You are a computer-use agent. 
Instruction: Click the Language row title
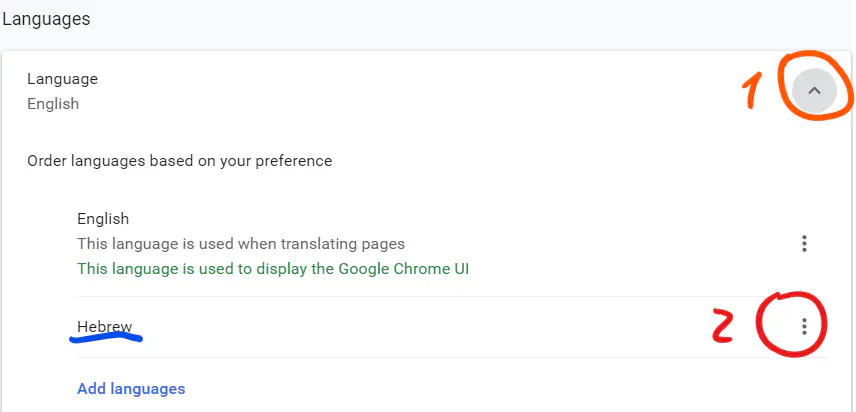click(x=62, y=78)
